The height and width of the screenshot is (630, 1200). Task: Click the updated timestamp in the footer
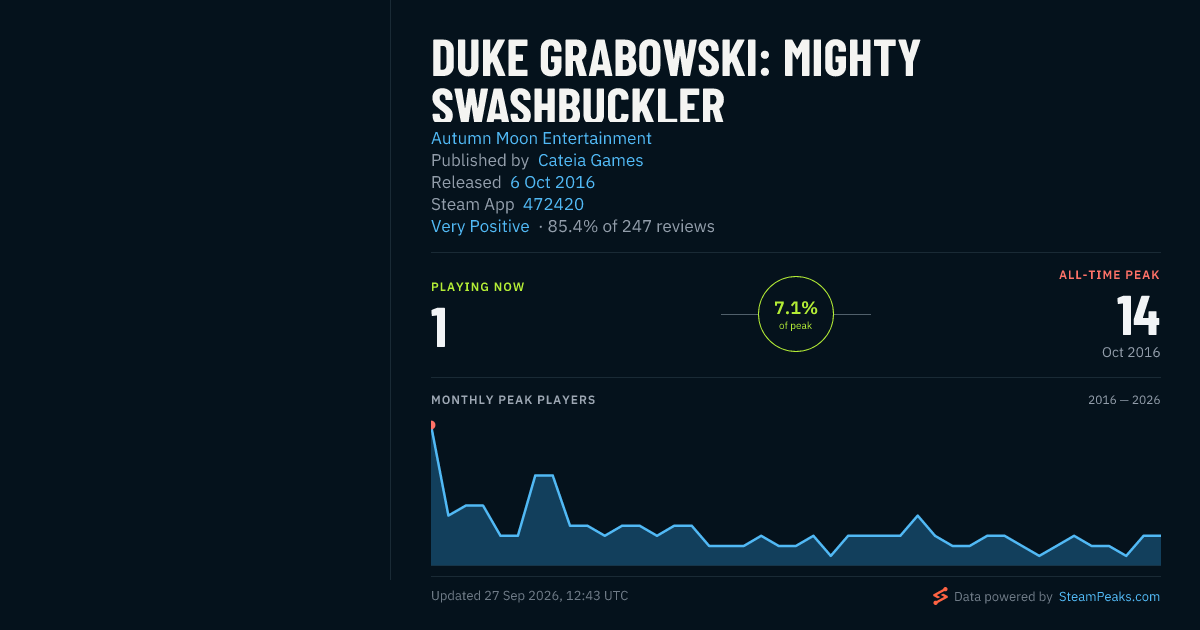[530, 596]
